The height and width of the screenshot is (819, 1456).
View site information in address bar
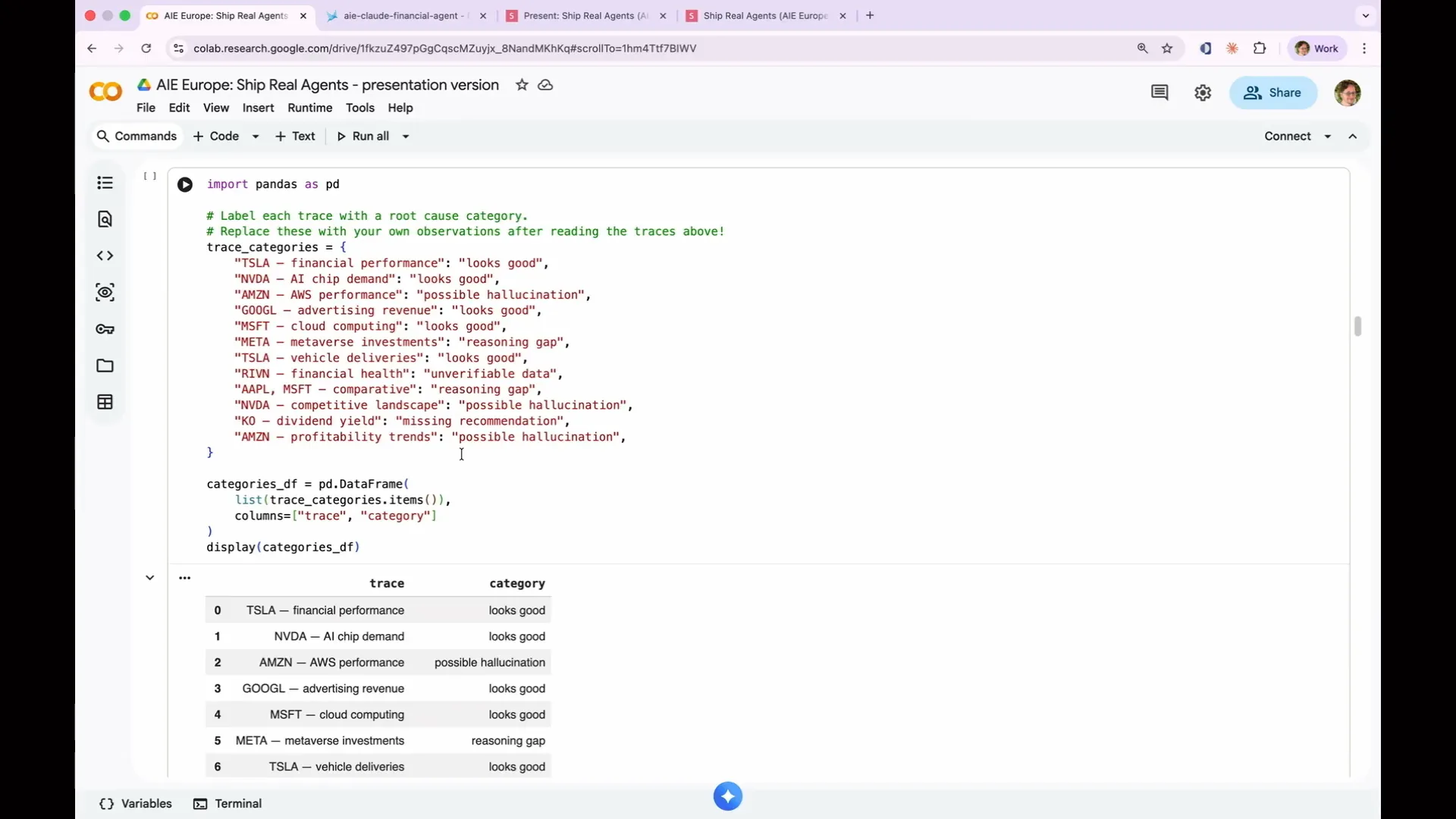178,49
